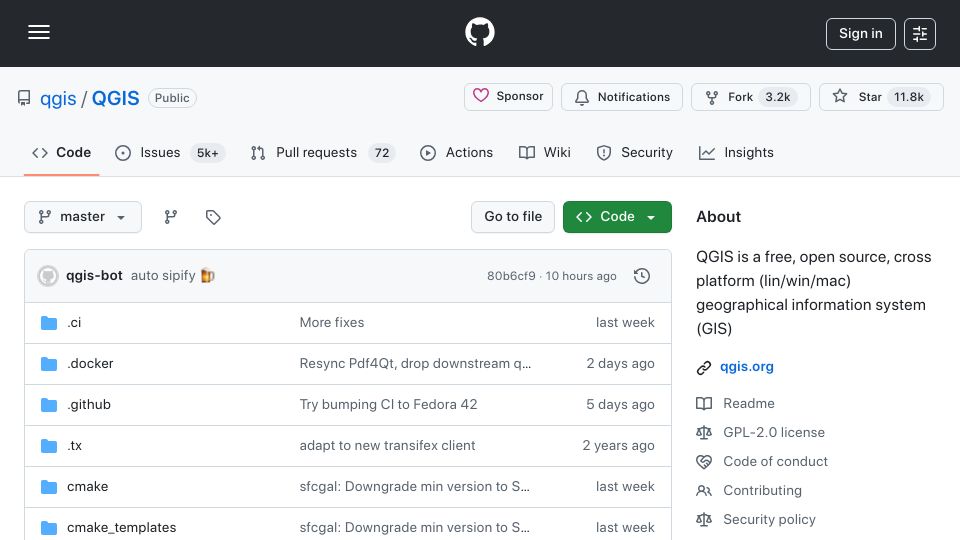The width and height of the screenshot is (960, 540).
Task: Expand the master branch dropdown
Action: point(83,217)
